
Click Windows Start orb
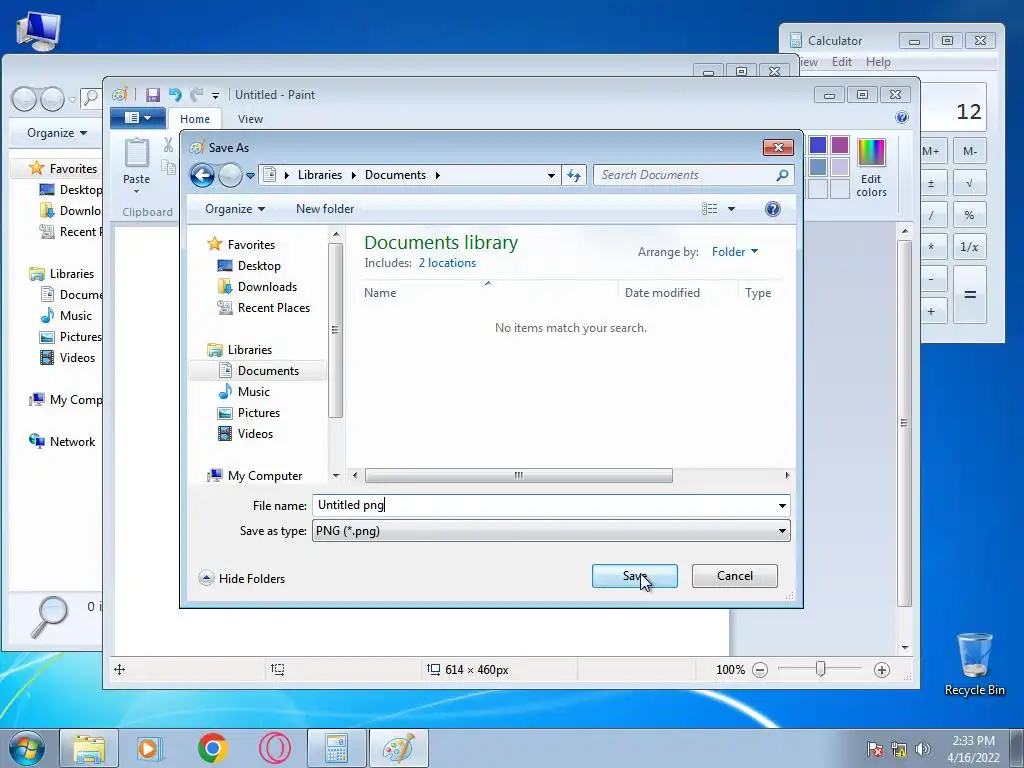click(27, 748)
